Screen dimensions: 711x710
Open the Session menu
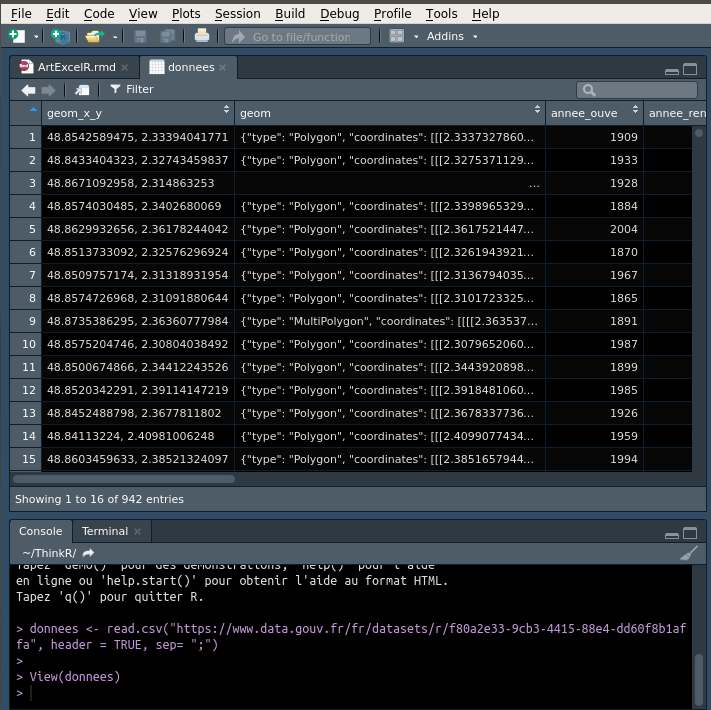coord(238,14)
